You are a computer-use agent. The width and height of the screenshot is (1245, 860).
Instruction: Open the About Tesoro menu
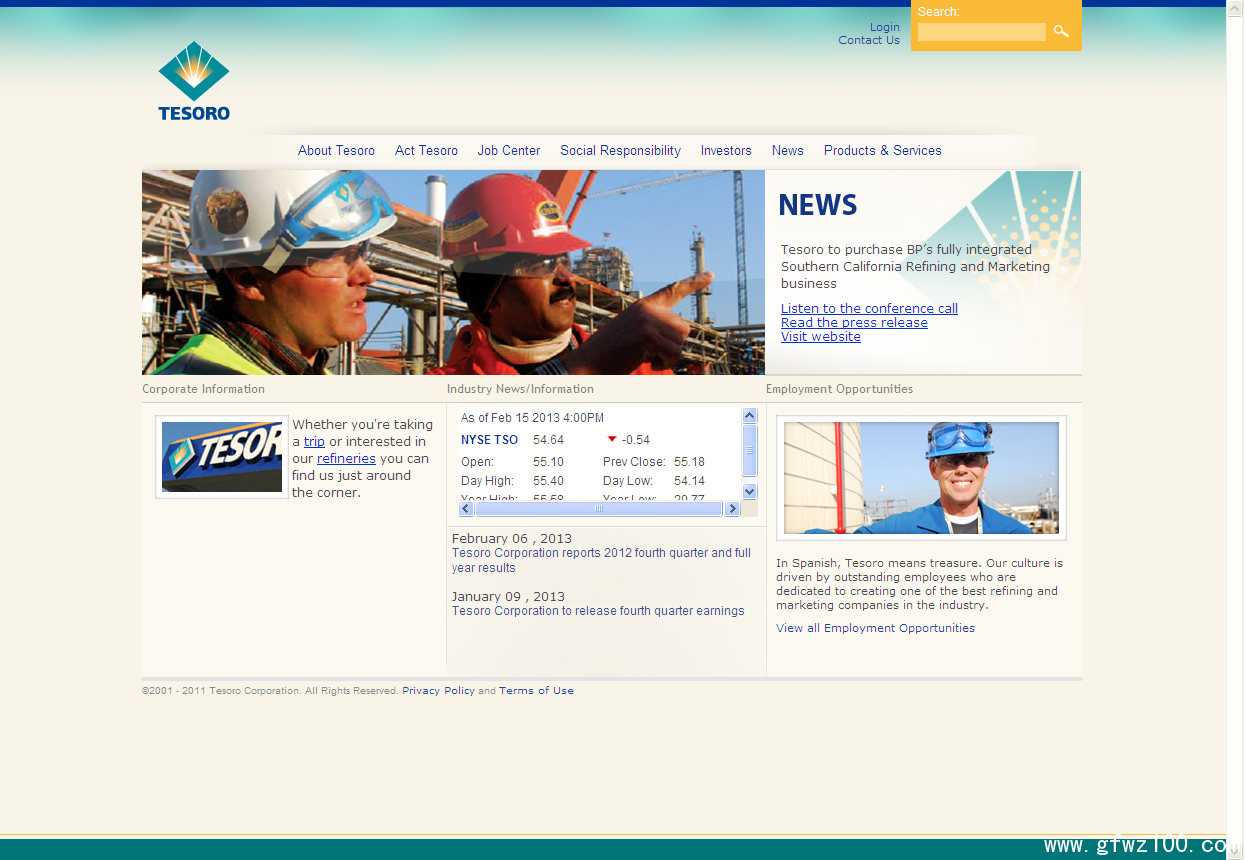click(336, 151)
